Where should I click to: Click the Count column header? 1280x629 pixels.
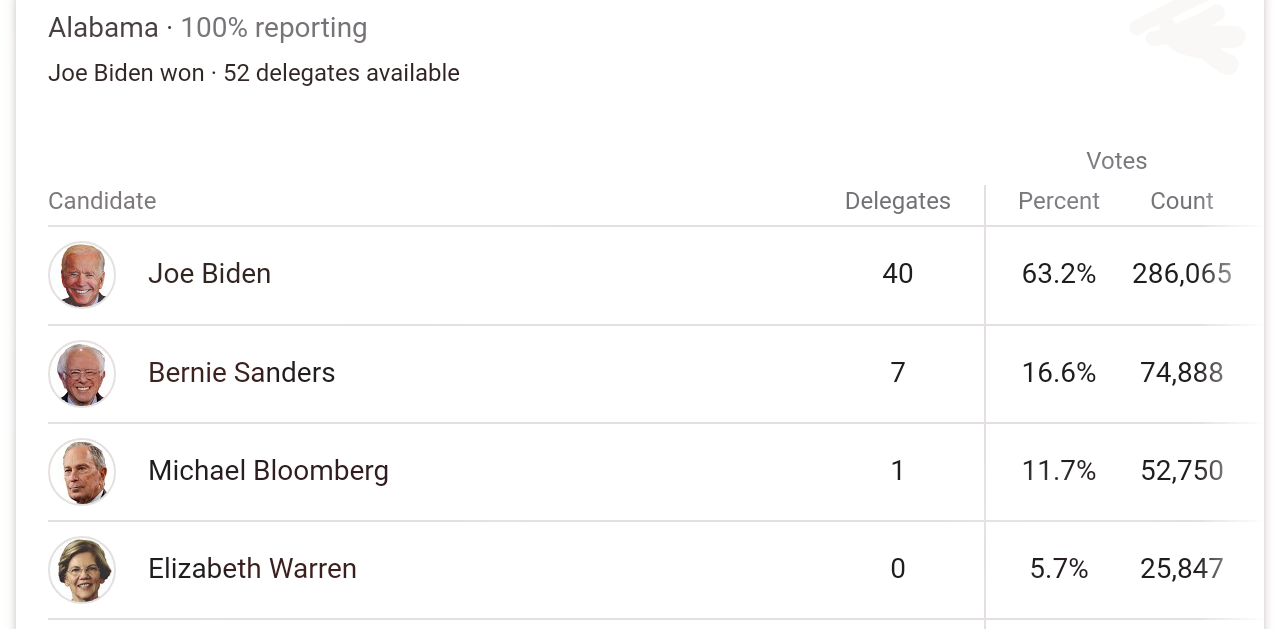pos(1181,201)
